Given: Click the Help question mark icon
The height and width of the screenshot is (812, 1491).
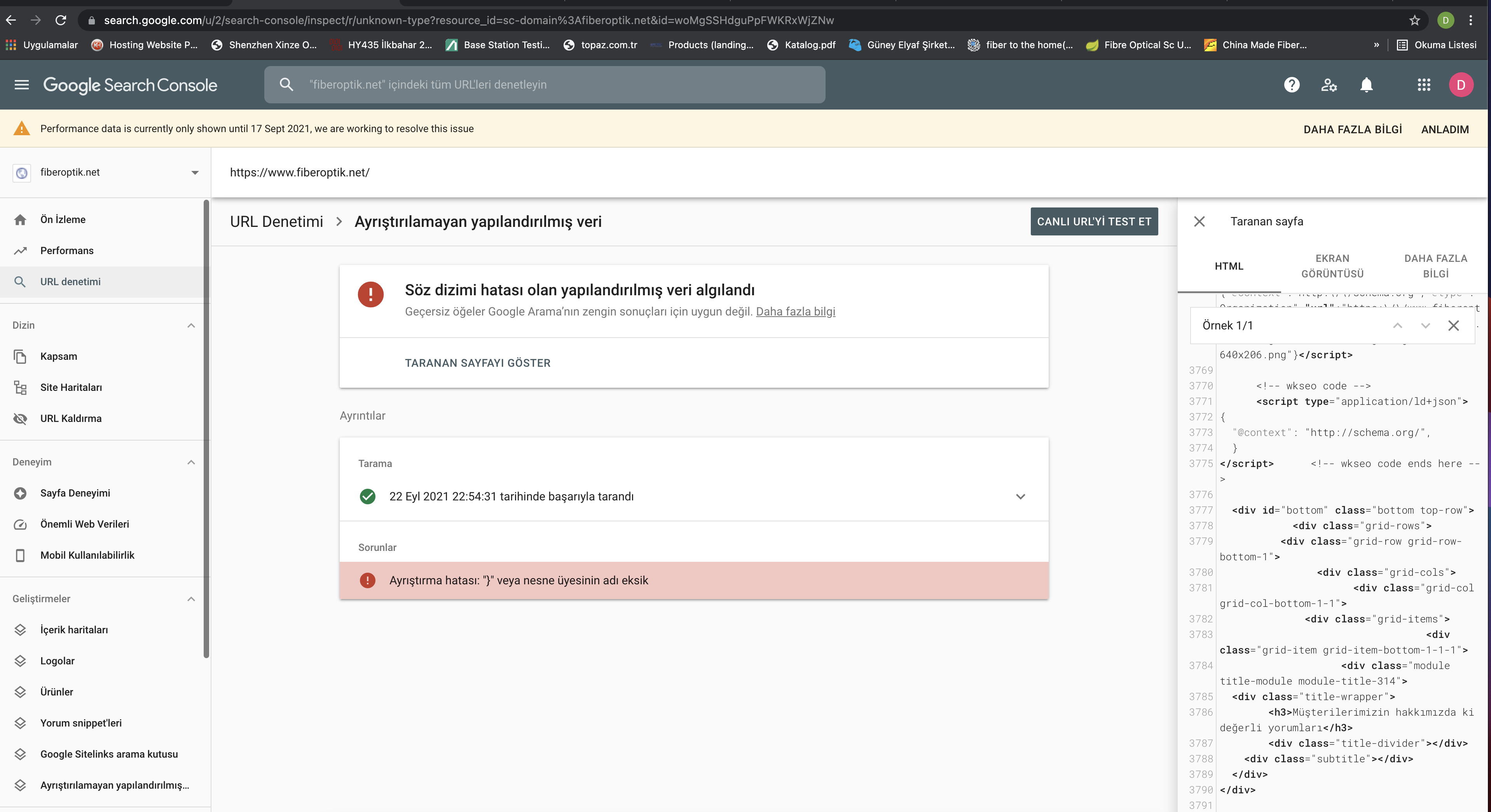Looking at the screenshot, I should click(1291, 85).
